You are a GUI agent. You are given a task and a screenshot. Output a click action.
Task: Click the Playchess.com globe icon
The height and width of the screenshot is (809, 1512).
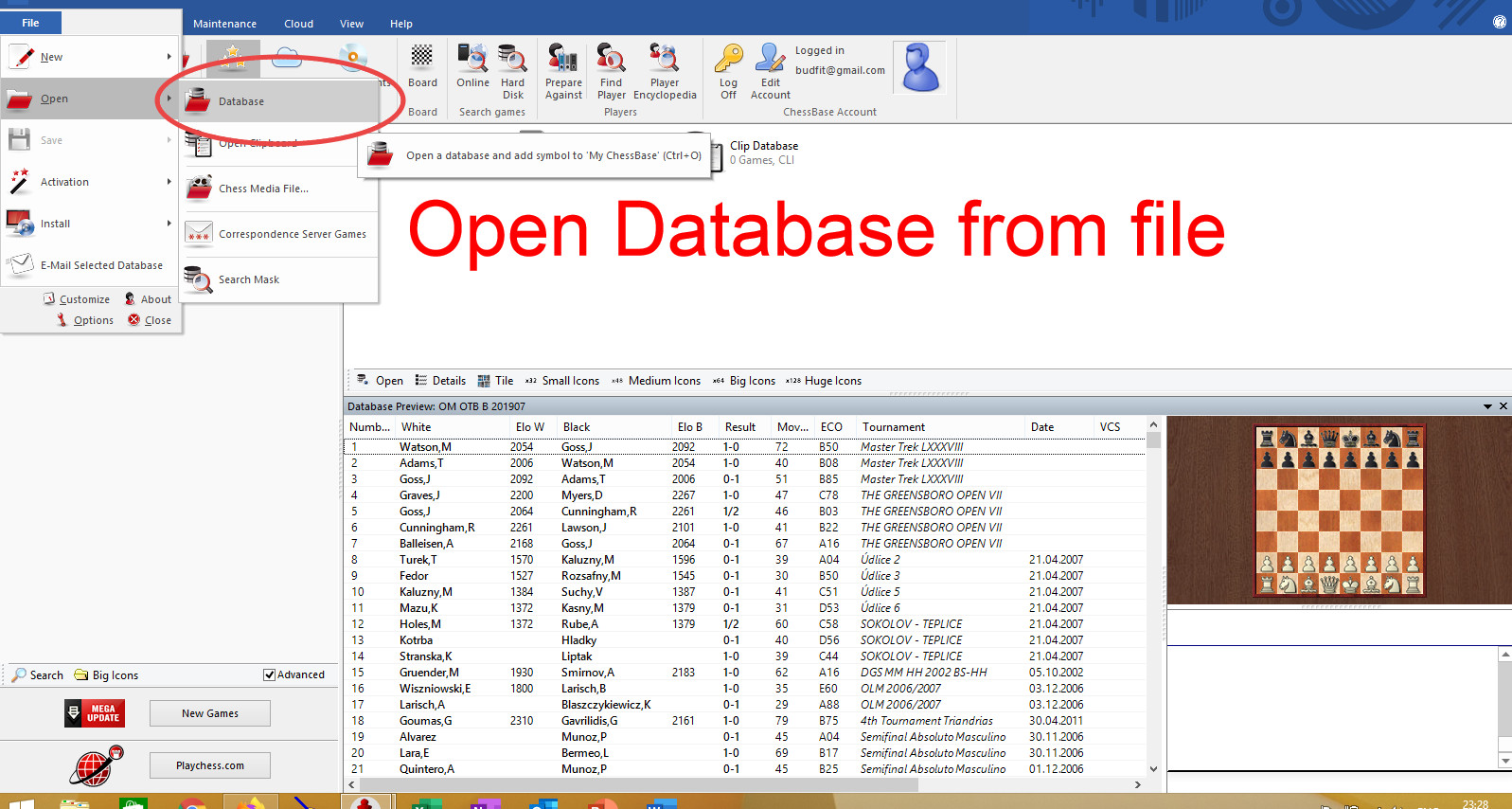(96, 765)
